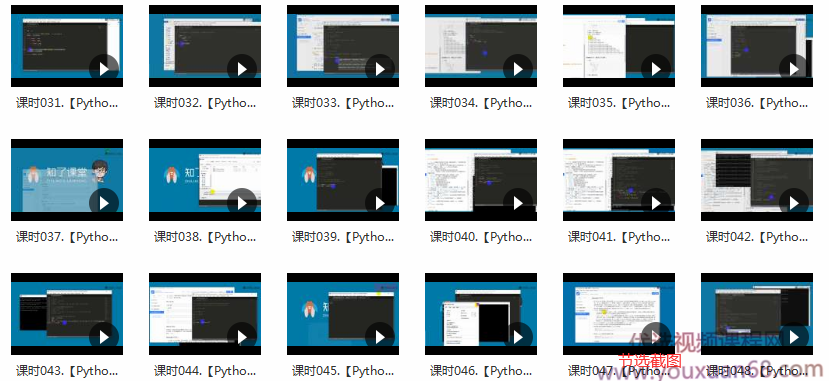
Task: Select the 课时032.【Pytho... file name
Action: [x=205, y=103]
